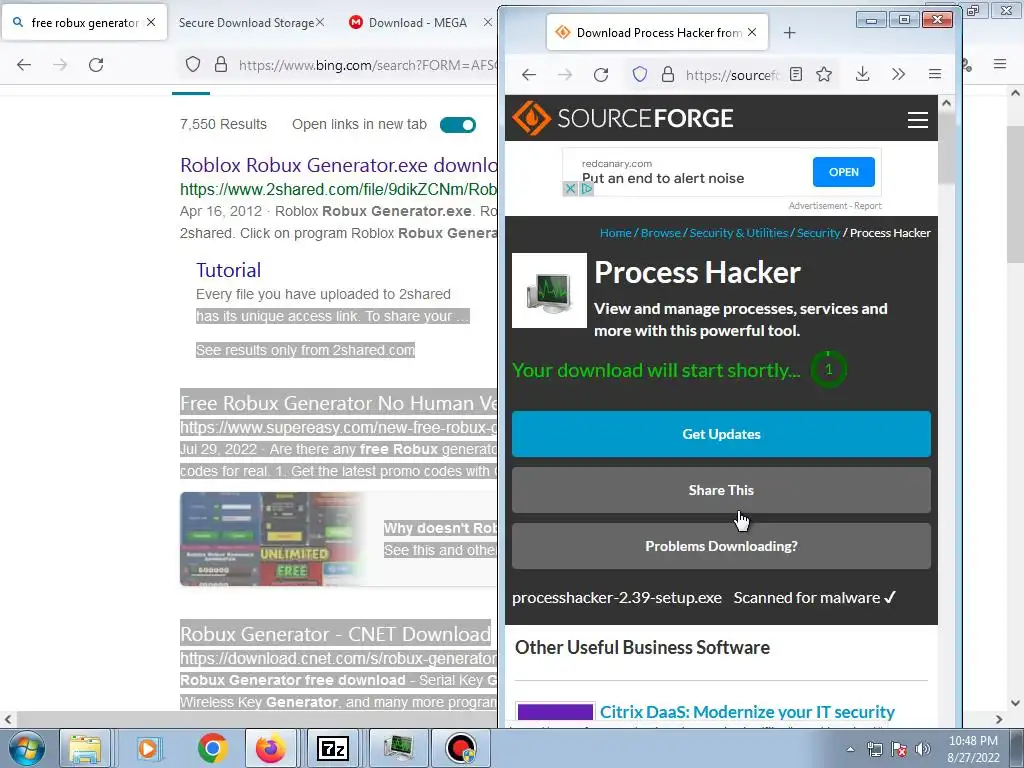The width and height of the screenshot is (1024, 768).
Task: Open a new tab in SourceForge window
Action: click(790, 33)
